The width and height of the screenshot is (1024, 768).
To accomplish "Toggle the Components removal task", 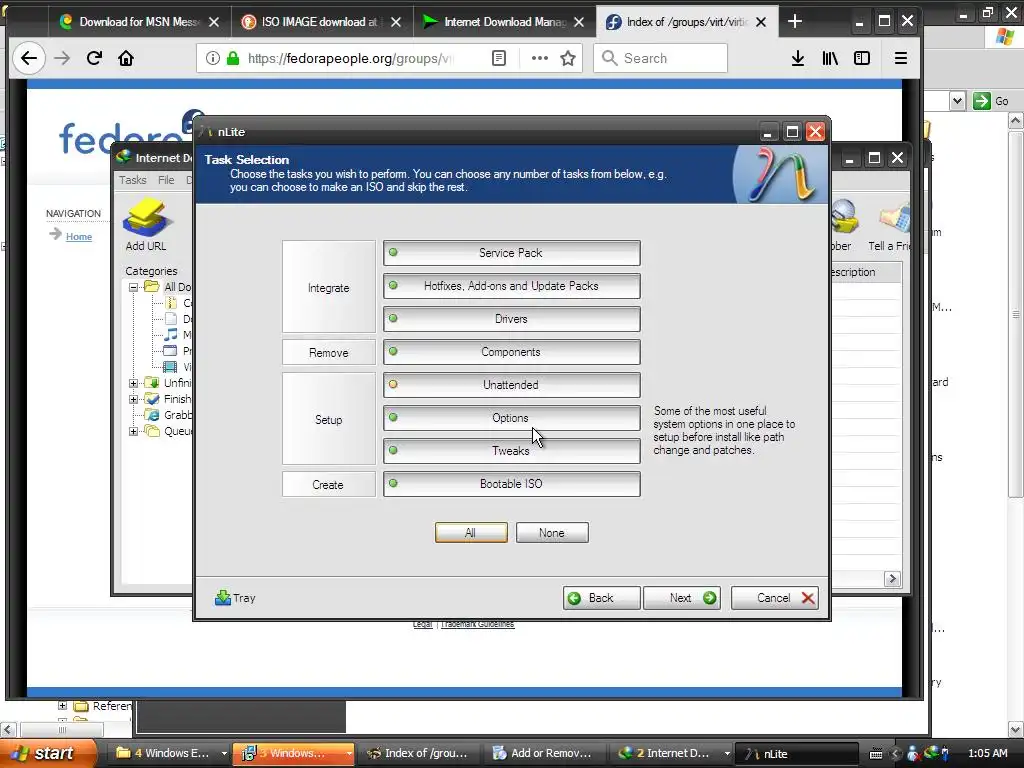I will [511, 352].
